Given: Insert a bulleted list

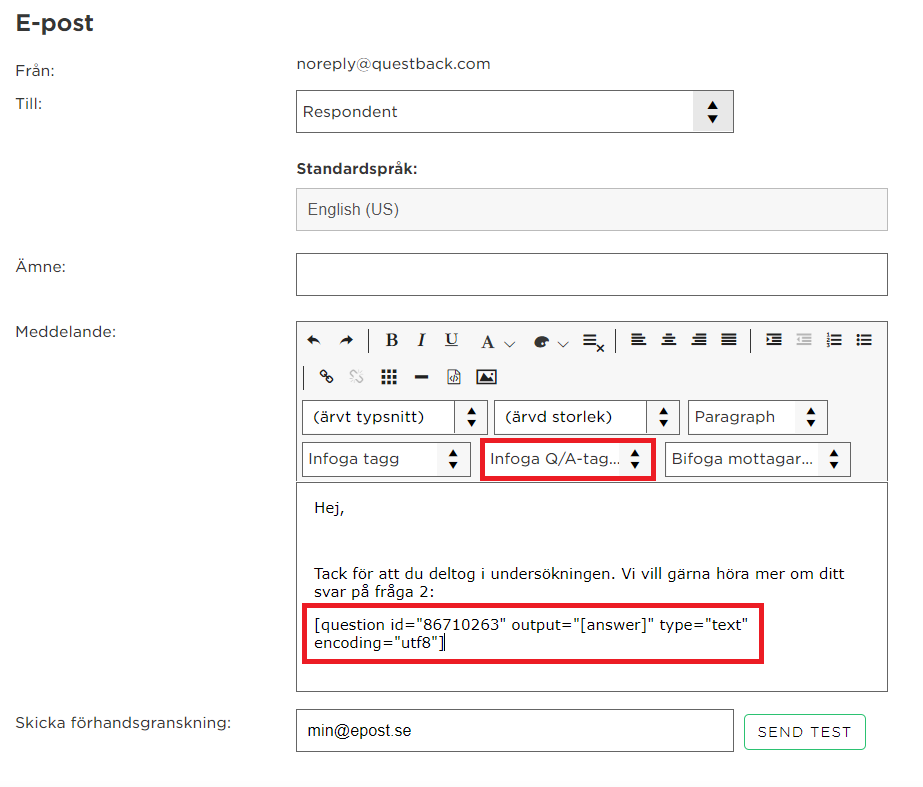Looking at the screenshot, I should tap(864, 340).
